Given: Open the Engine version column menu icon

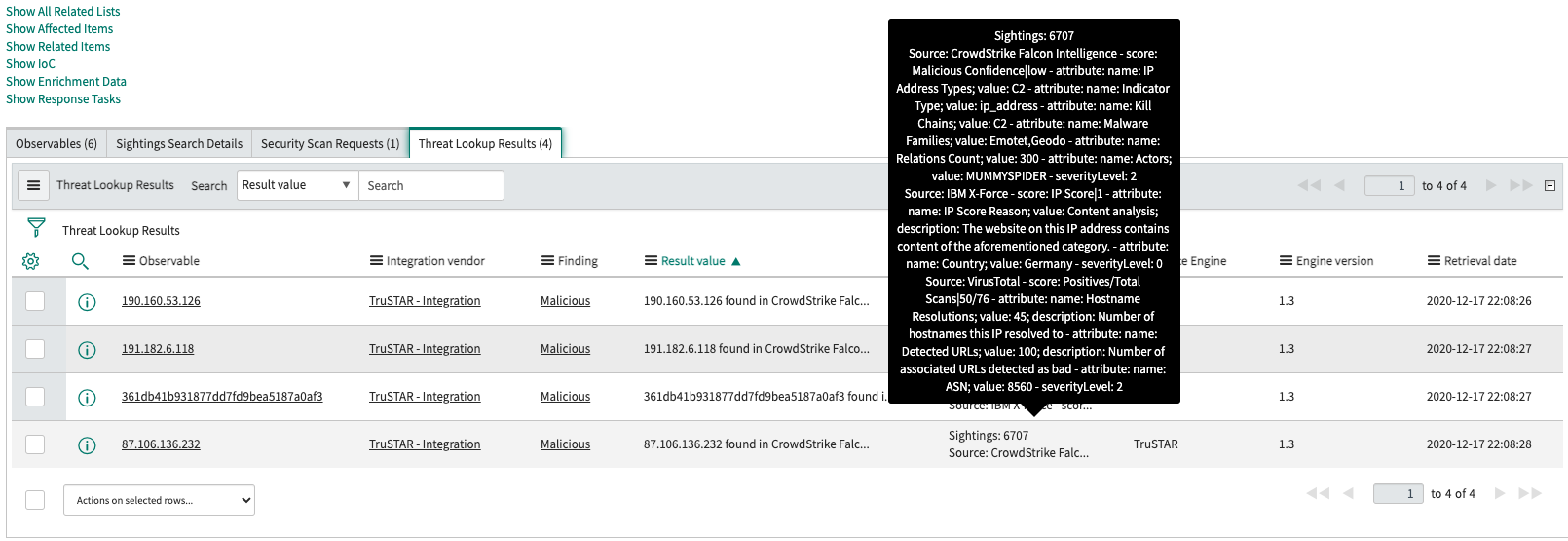Looking at the screenshot, I should 1286,261.
